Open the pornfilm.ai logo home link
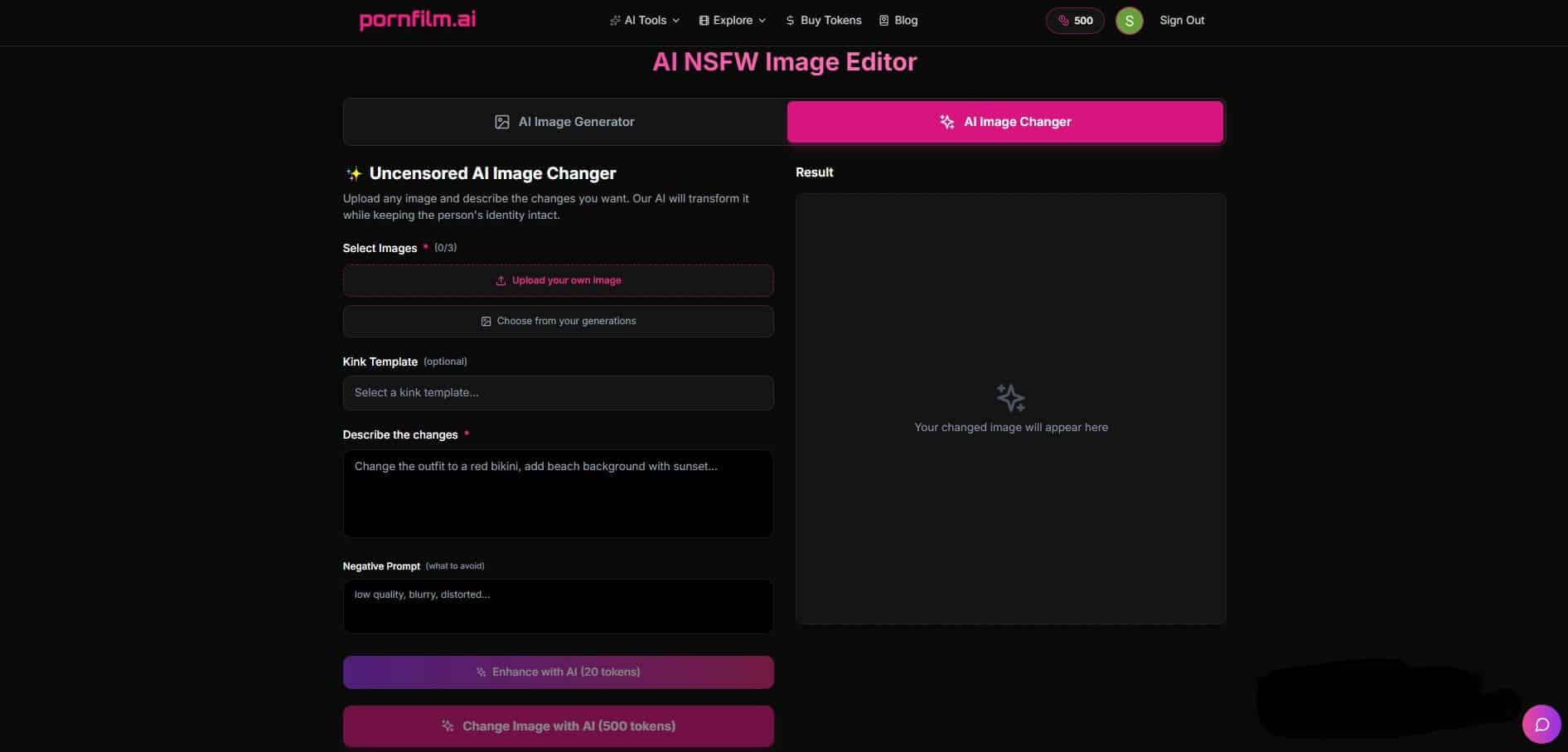The width and height of the screenshot is (1568, 752). coord(418,20)
